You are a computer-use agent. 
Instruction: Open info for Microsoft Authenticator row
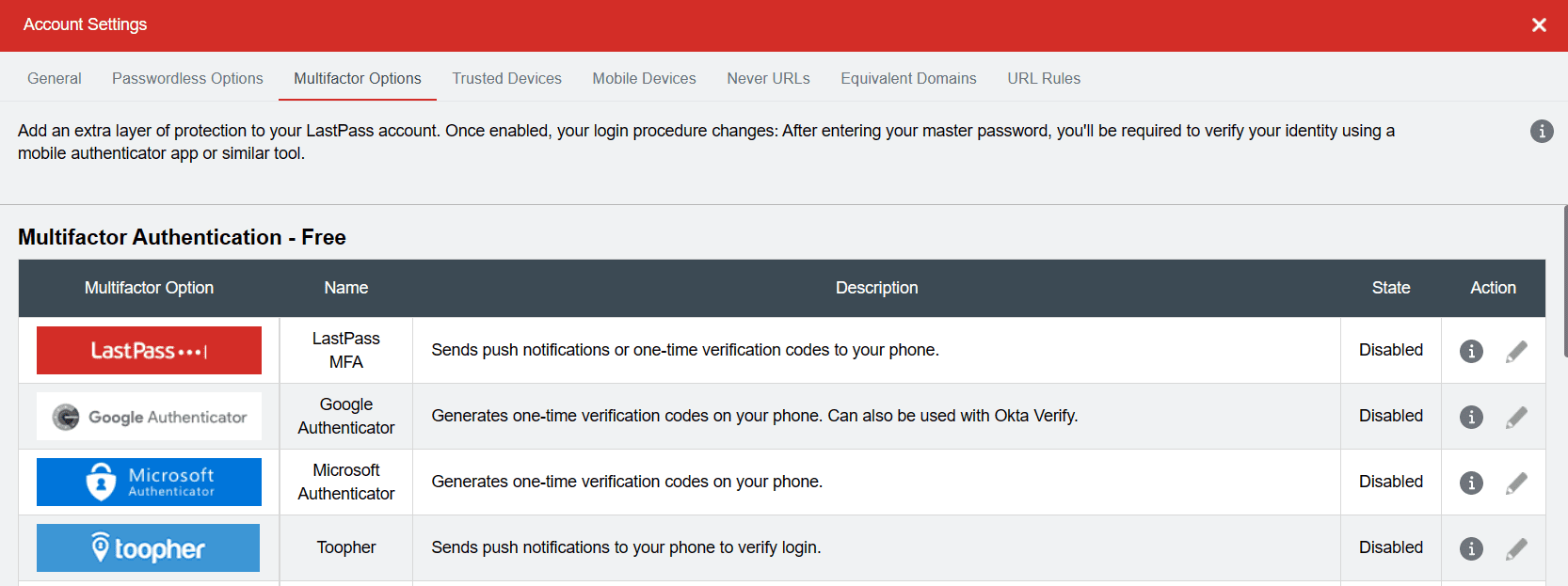pos(1471,483)
